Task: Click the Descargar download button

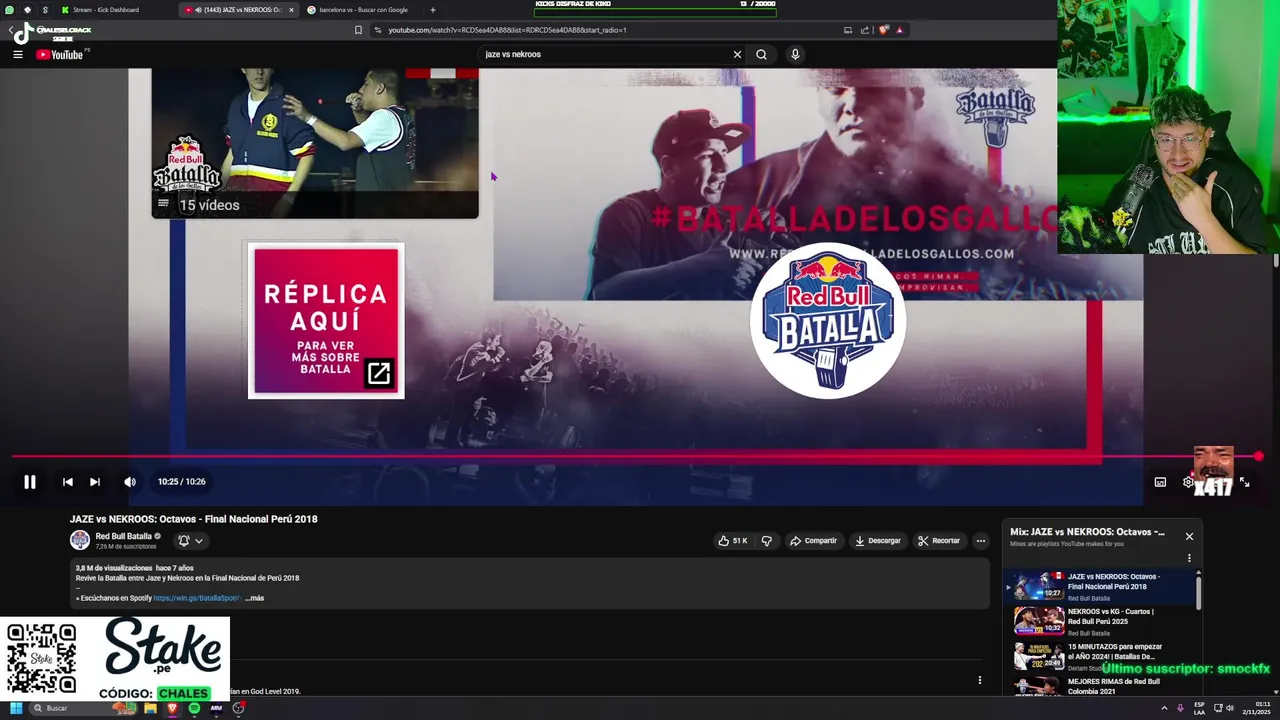Action: pos(877,541)
